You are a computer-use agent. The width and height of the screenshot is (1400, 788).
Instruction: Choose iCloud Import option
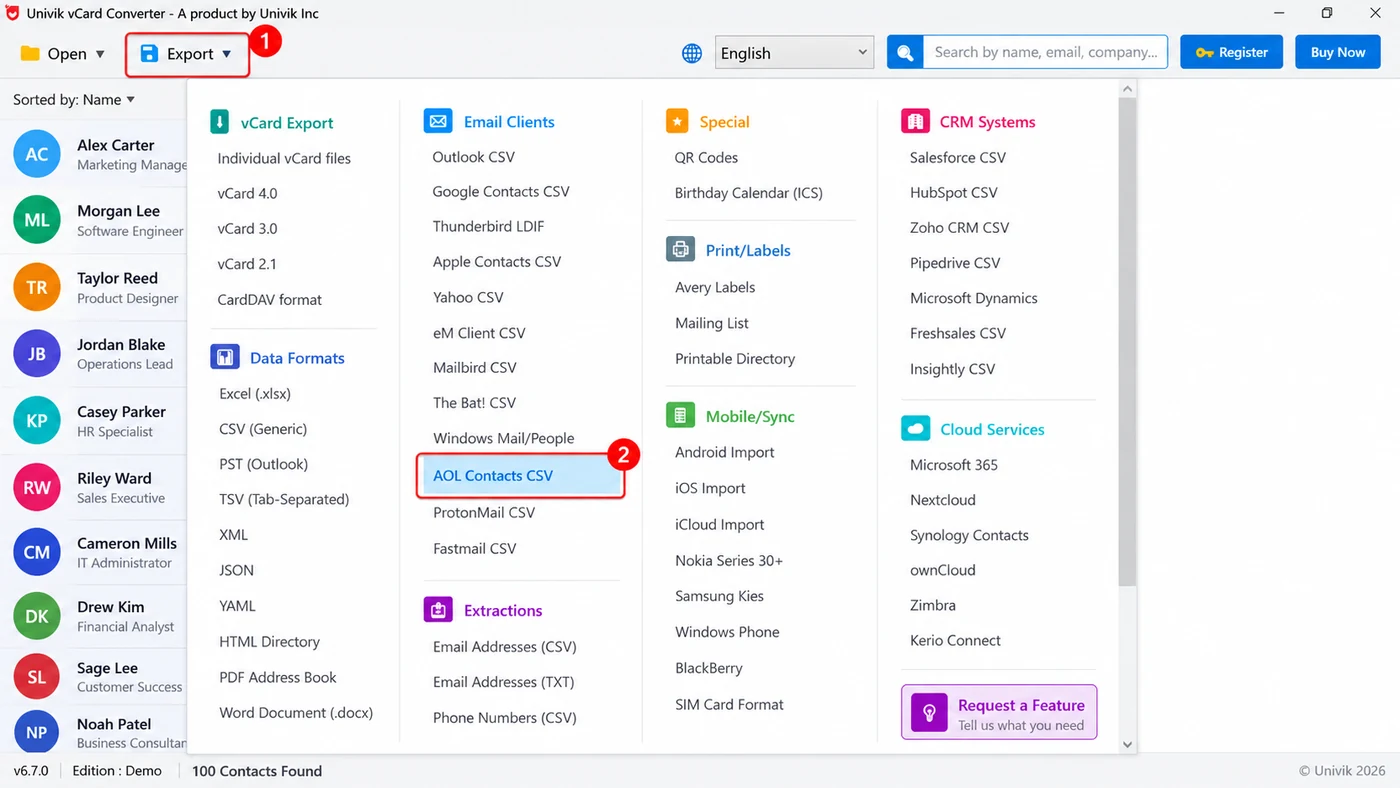click(x=720, y=524)
